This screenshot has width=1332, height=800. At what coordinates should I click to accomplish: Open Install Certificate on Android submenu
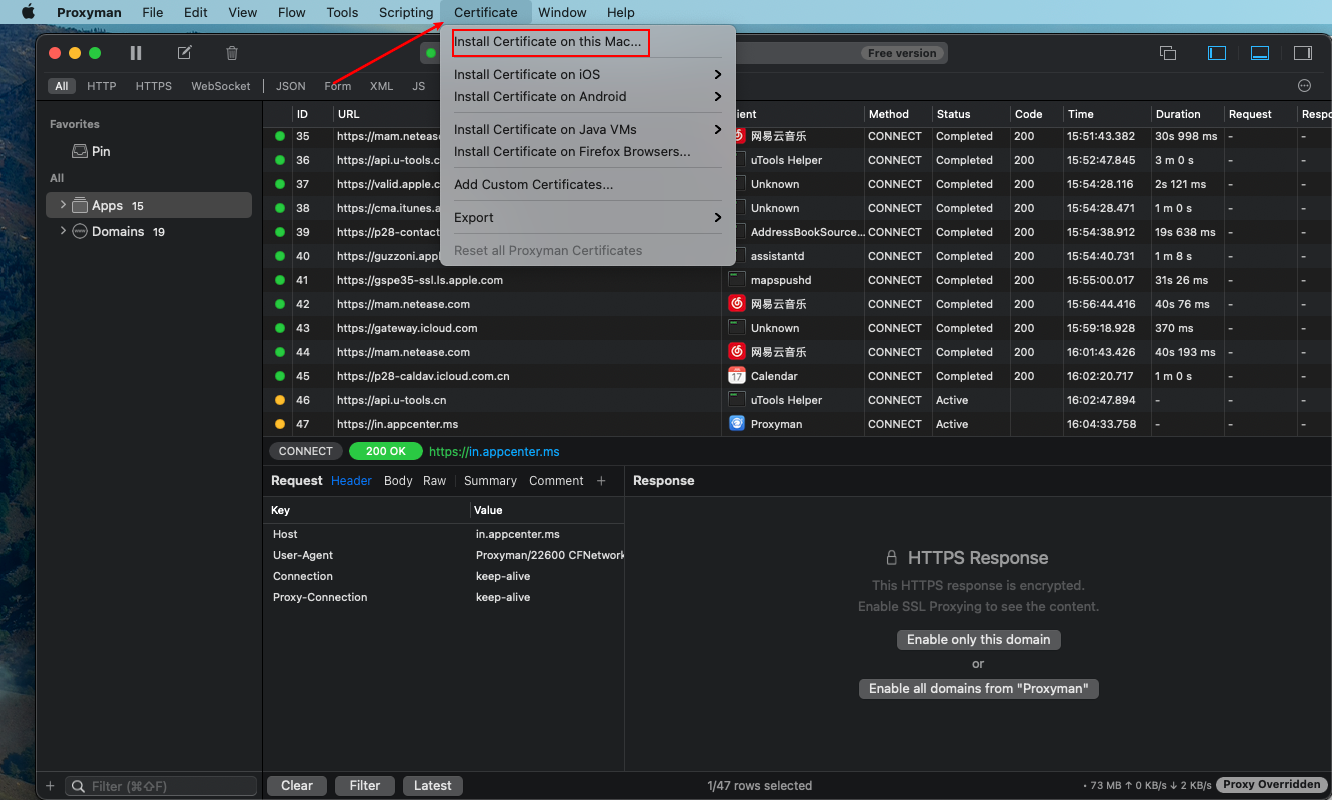point(588,96)
